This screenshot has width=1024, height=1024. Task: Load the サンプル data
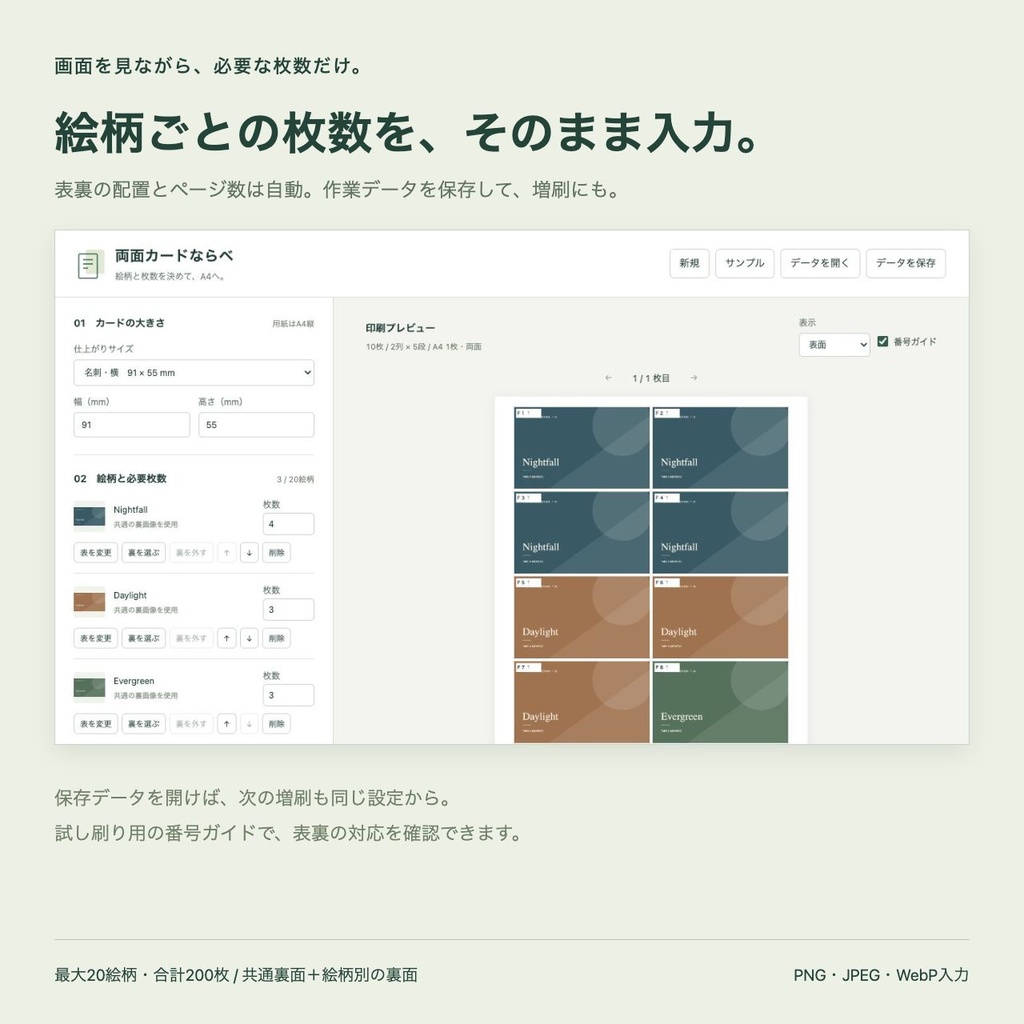744,263
